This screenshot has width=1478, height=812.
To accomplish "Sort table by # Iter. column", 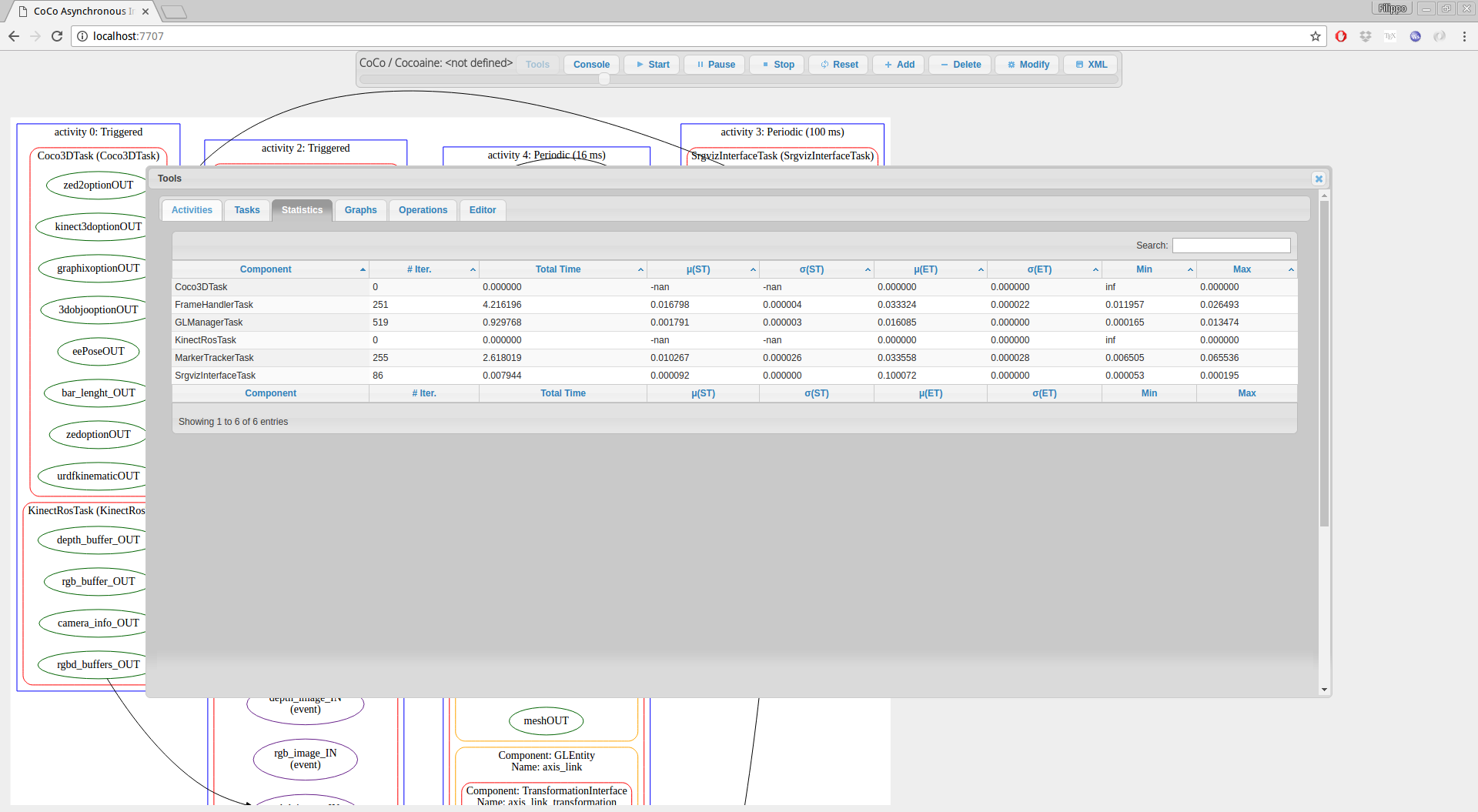I will tap(424, 269).
